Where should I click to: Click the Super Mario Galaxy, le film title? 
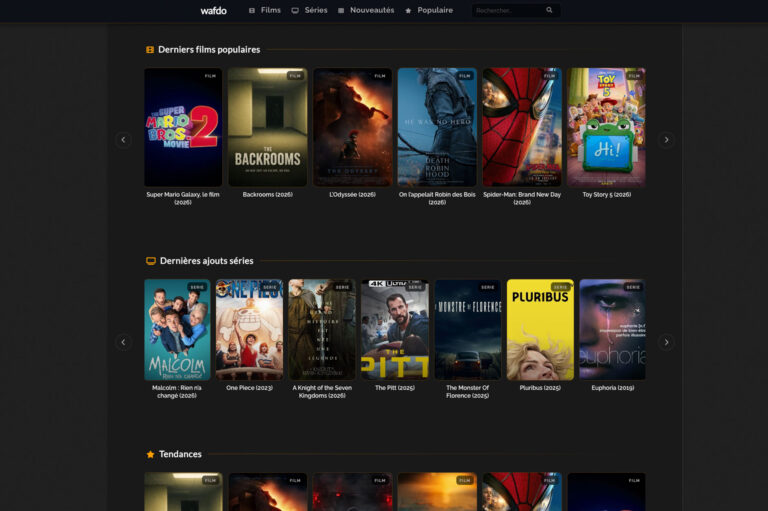pos(183,198)
